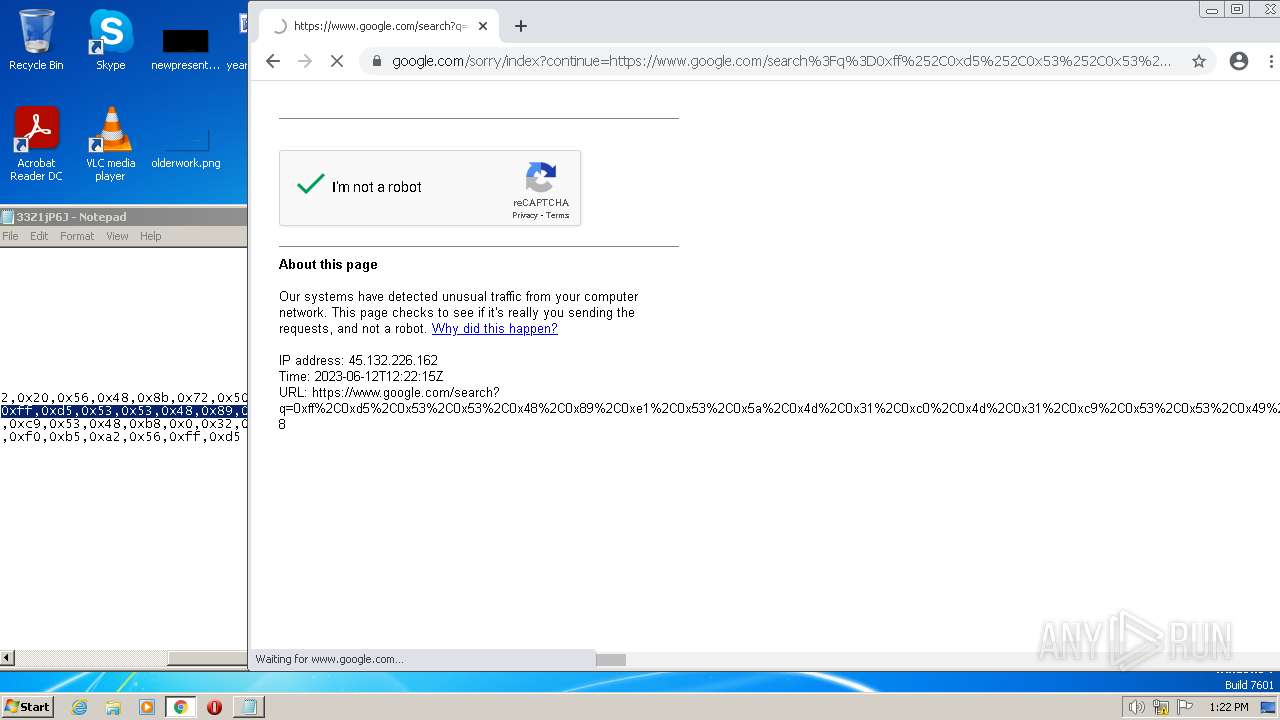
Task: Open Notepad File menu
Action: tap(10, 236)
